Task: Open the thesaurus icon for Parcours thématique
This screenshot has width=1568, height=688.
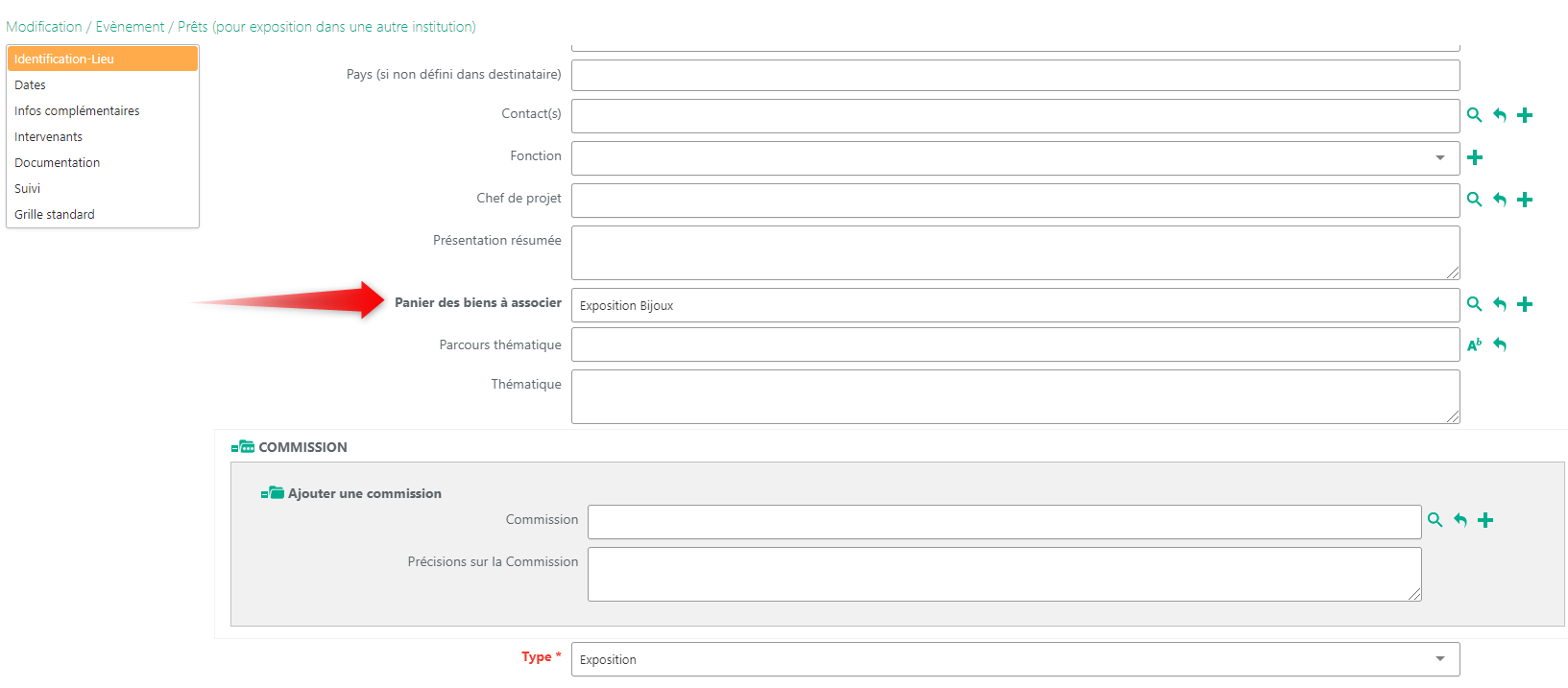Action: (1474, 344)
